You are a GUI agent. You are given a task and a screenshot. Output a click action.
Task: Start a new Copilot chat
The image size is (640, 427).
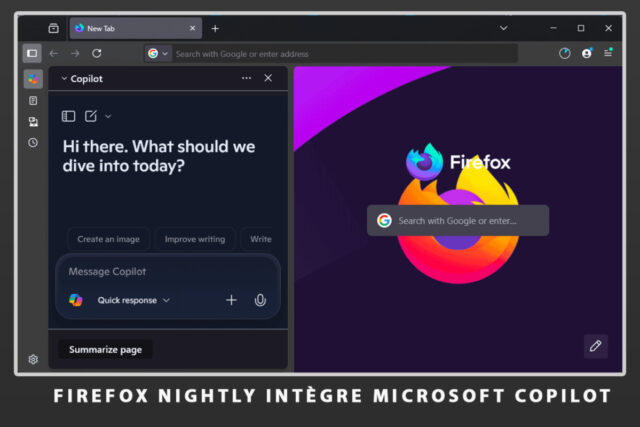(91, 116)
